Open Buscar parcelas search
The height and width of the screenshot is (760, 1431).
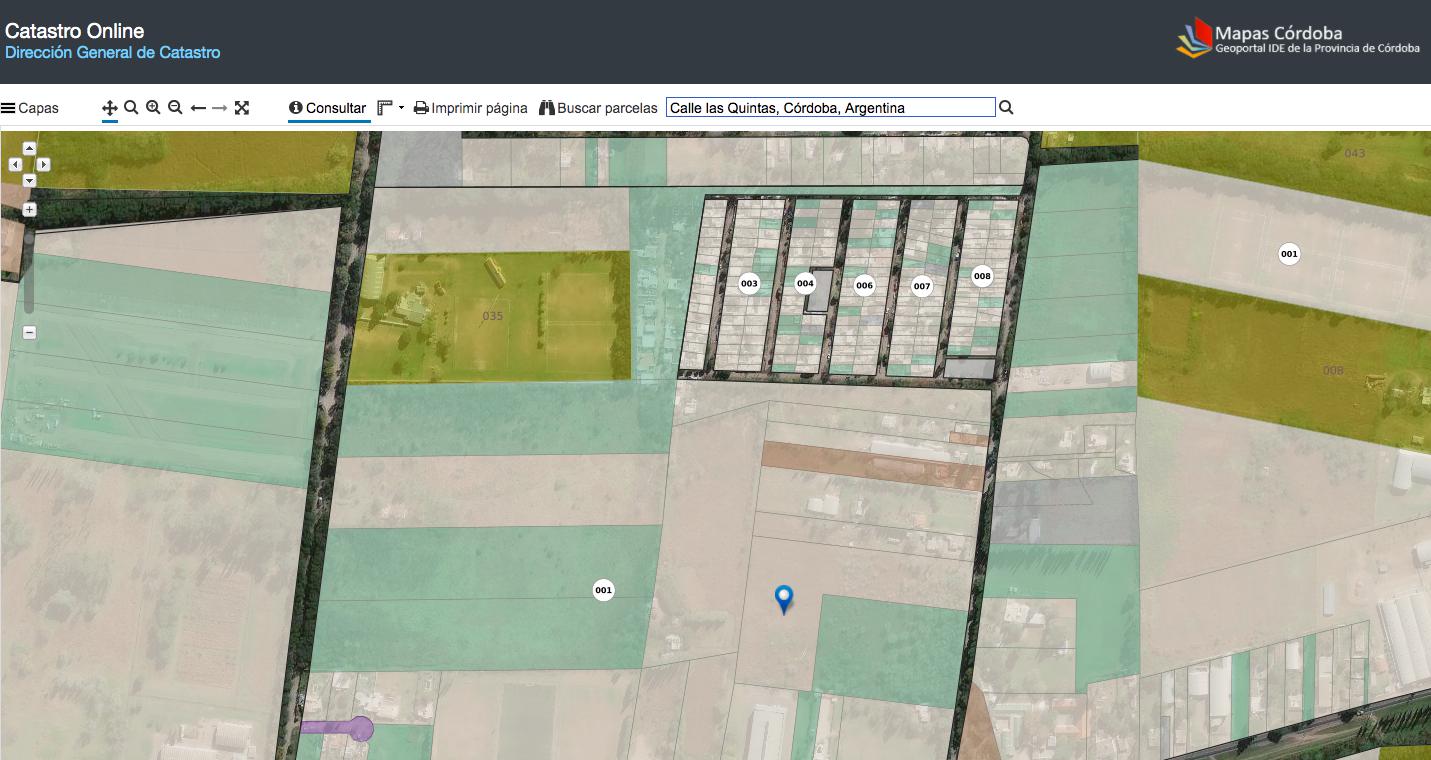pos(598,108)
